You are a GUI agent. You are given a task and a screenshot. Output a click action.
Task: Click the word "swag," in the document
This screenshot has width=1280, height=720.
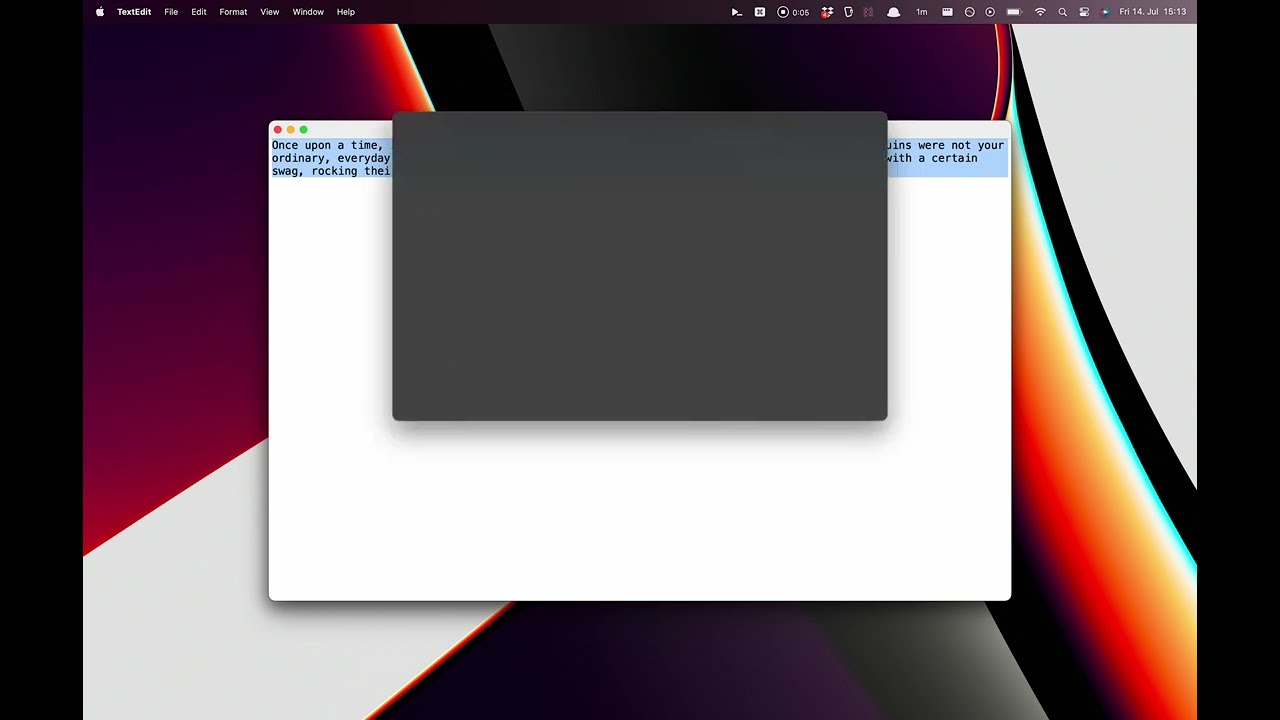pyautogui.click(x=288, y=171)
